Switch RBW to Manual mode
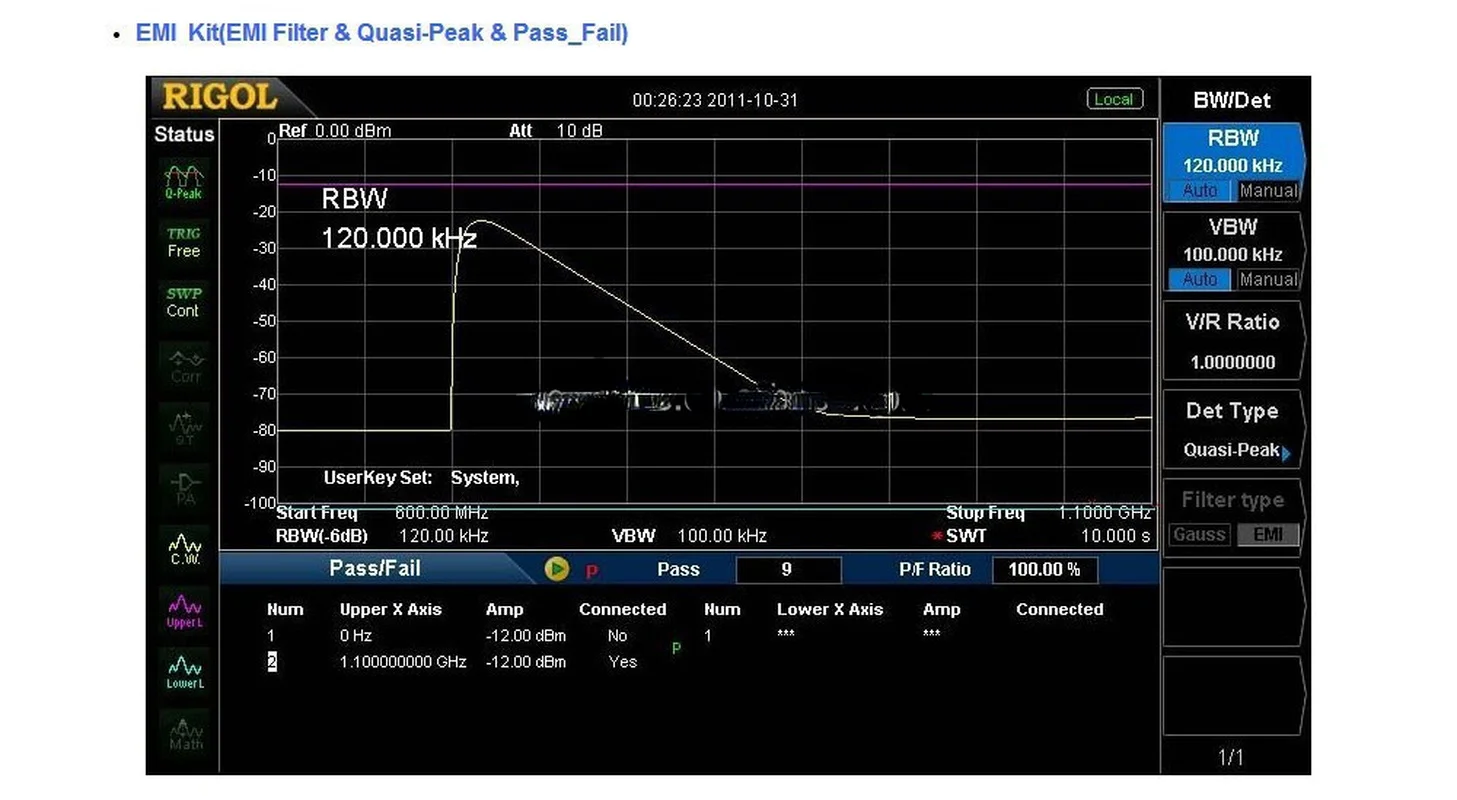The image size is (1457, 800). tap(1267, 191)
